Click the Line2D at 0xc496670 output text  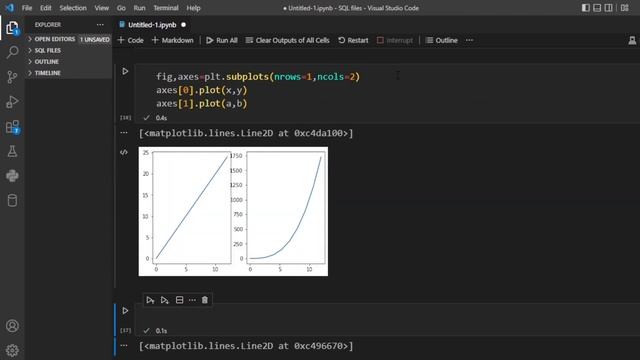(246, 346)
